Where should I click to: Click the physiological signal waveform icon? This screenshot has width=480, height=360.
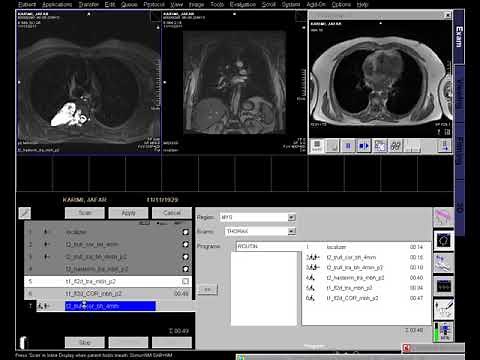[443, 286]
